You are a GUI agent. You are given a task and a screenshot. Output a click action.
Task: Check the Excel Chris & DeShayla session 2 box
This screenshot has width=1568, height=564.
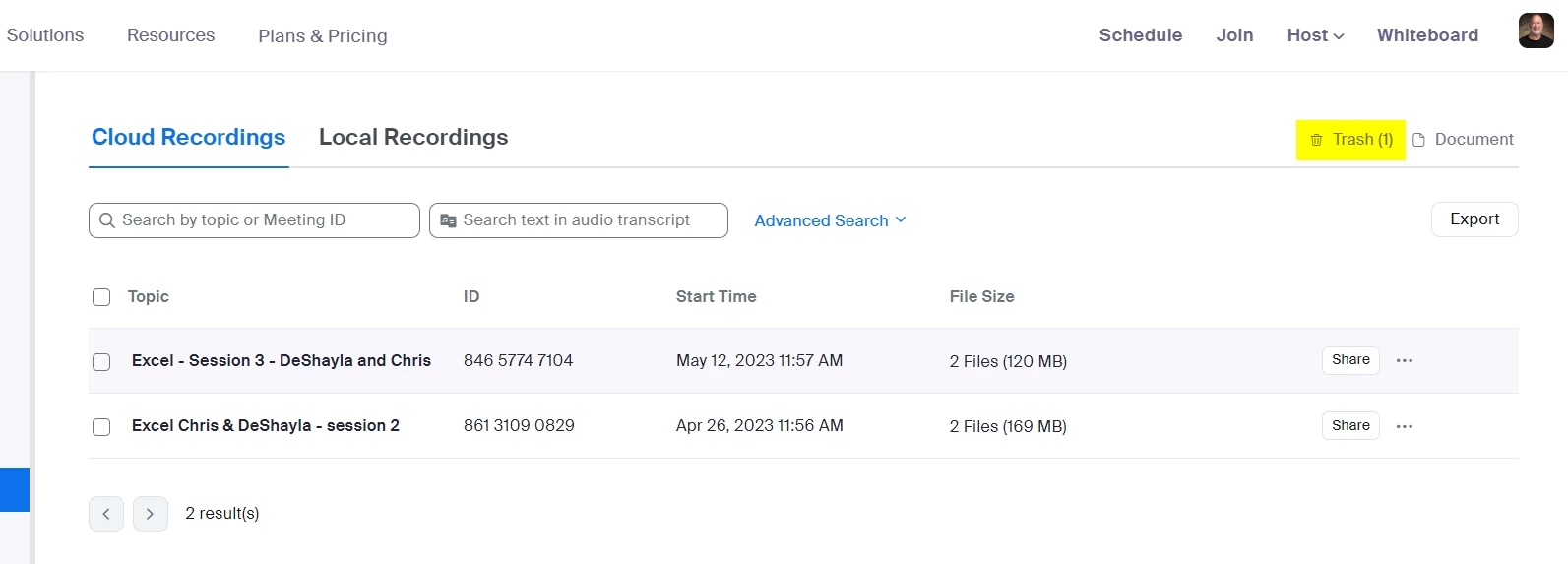pos(101,427)
